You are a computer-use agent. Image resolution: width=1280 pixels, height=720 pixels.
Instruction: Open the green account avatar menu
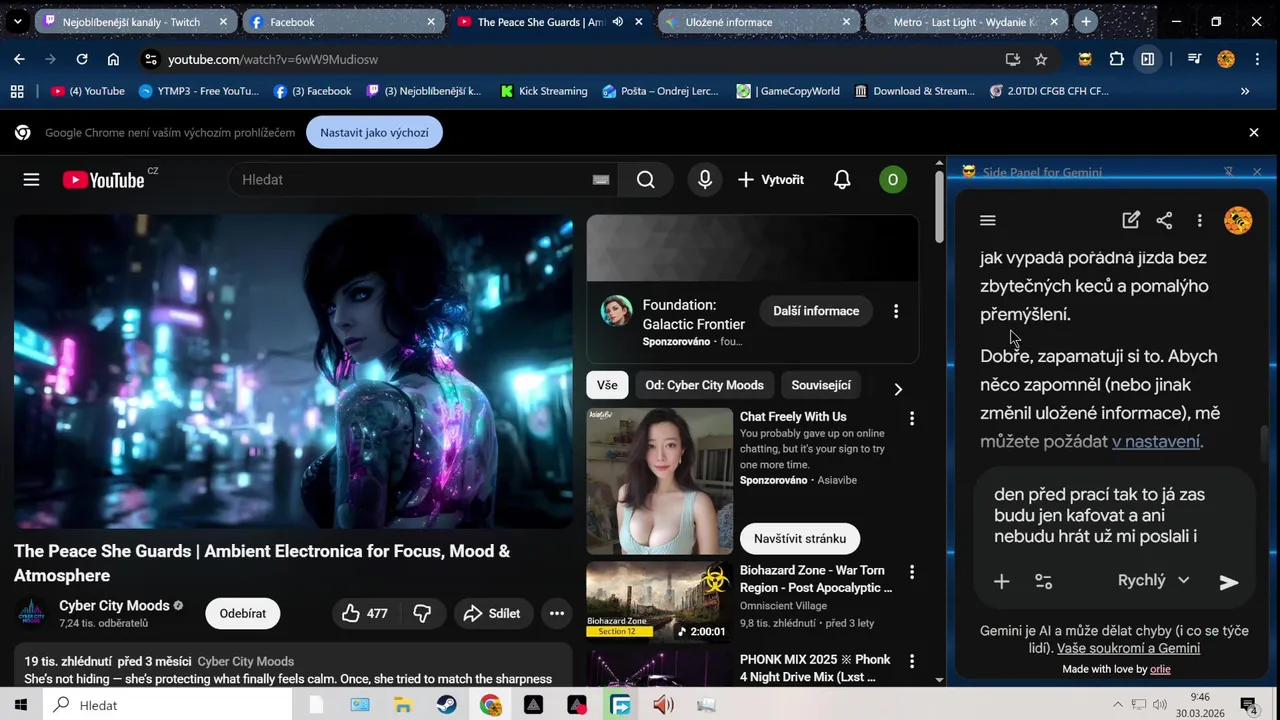click(x=892, y=180)
